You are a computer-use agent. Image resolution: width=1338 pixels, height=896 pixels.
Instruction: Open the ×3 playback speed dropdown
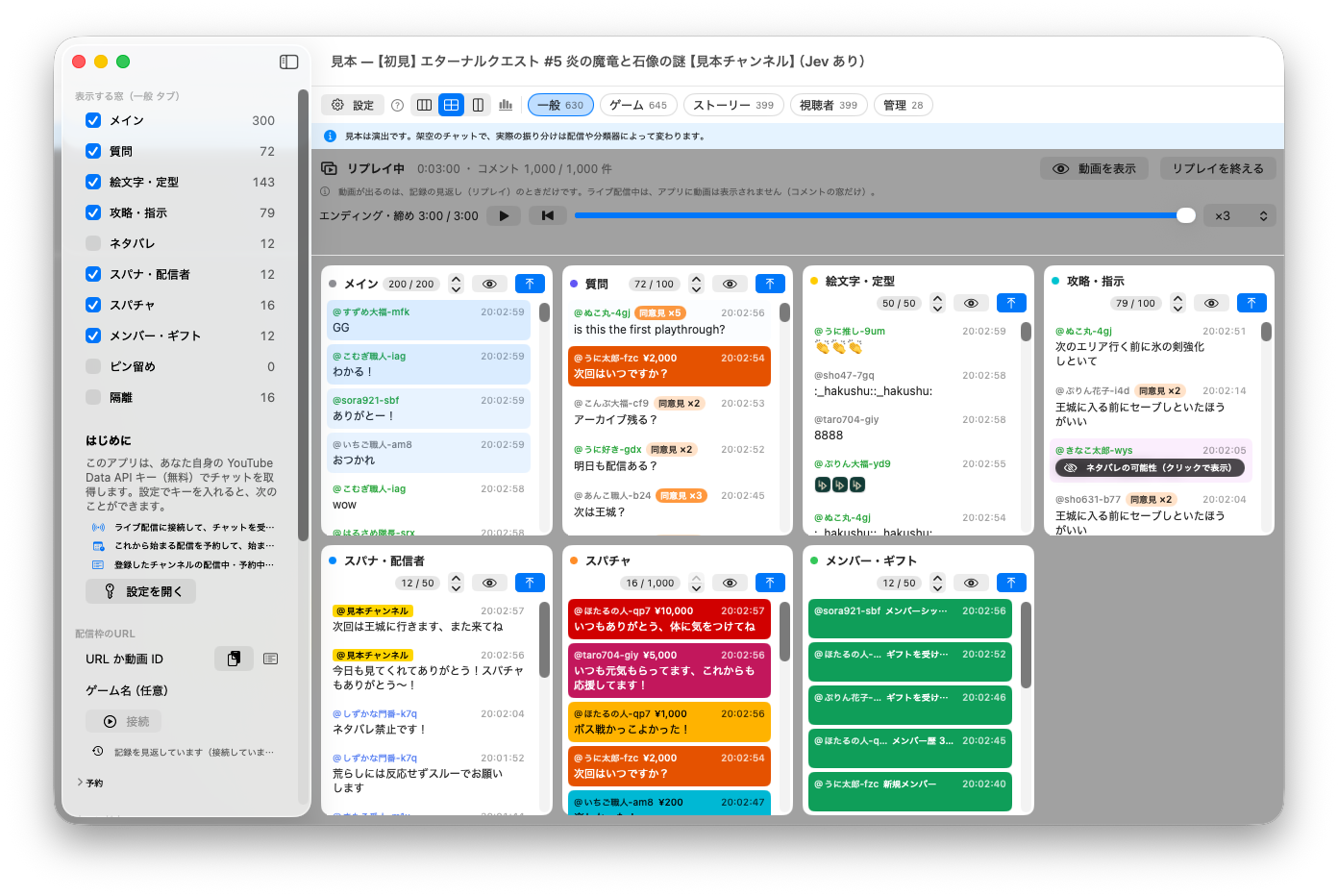pos(1241,215)
